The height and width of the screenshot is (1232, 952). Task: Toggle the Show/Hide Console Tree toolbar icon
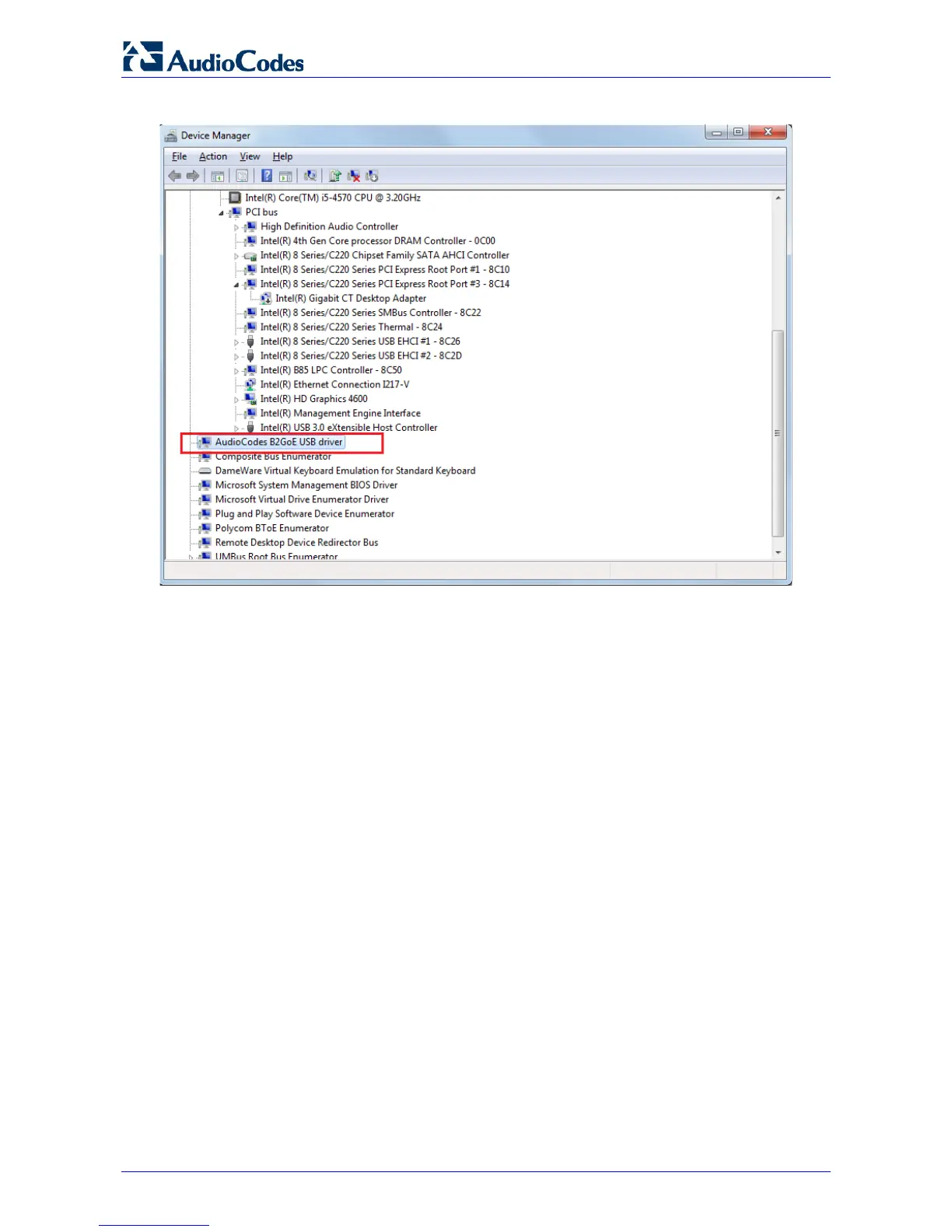coord(218,176)
